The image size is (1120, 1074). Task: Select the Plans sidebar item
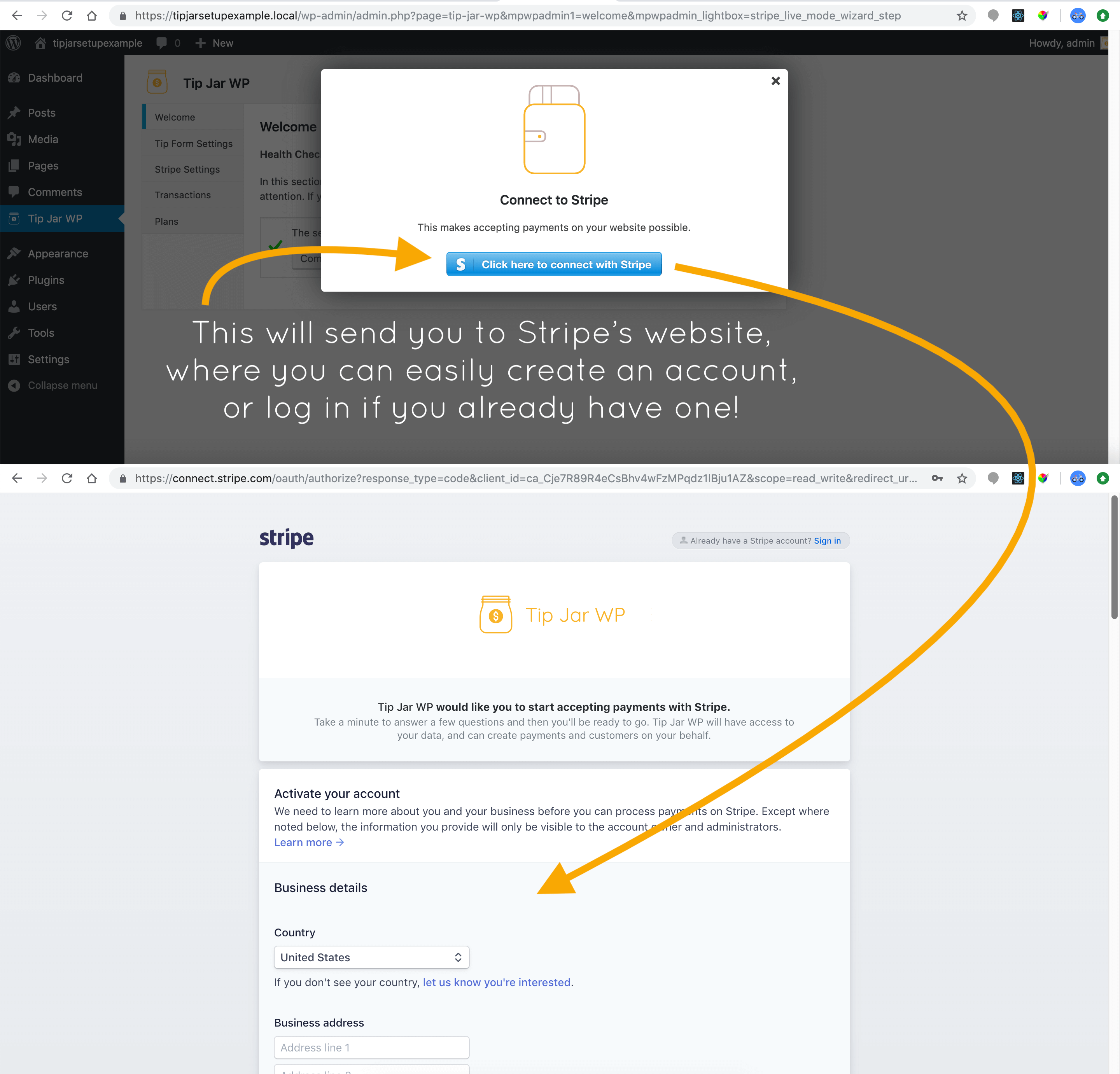166,221
